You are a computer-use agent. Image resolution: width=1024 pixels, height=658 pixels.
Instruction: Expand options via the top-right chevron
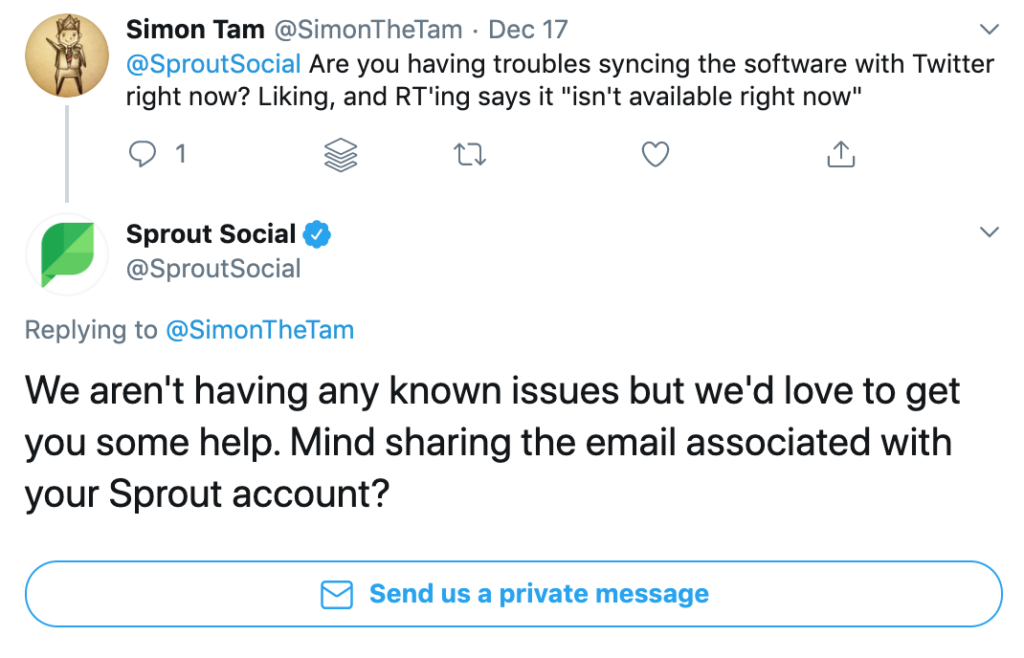[x=990, y=29]
